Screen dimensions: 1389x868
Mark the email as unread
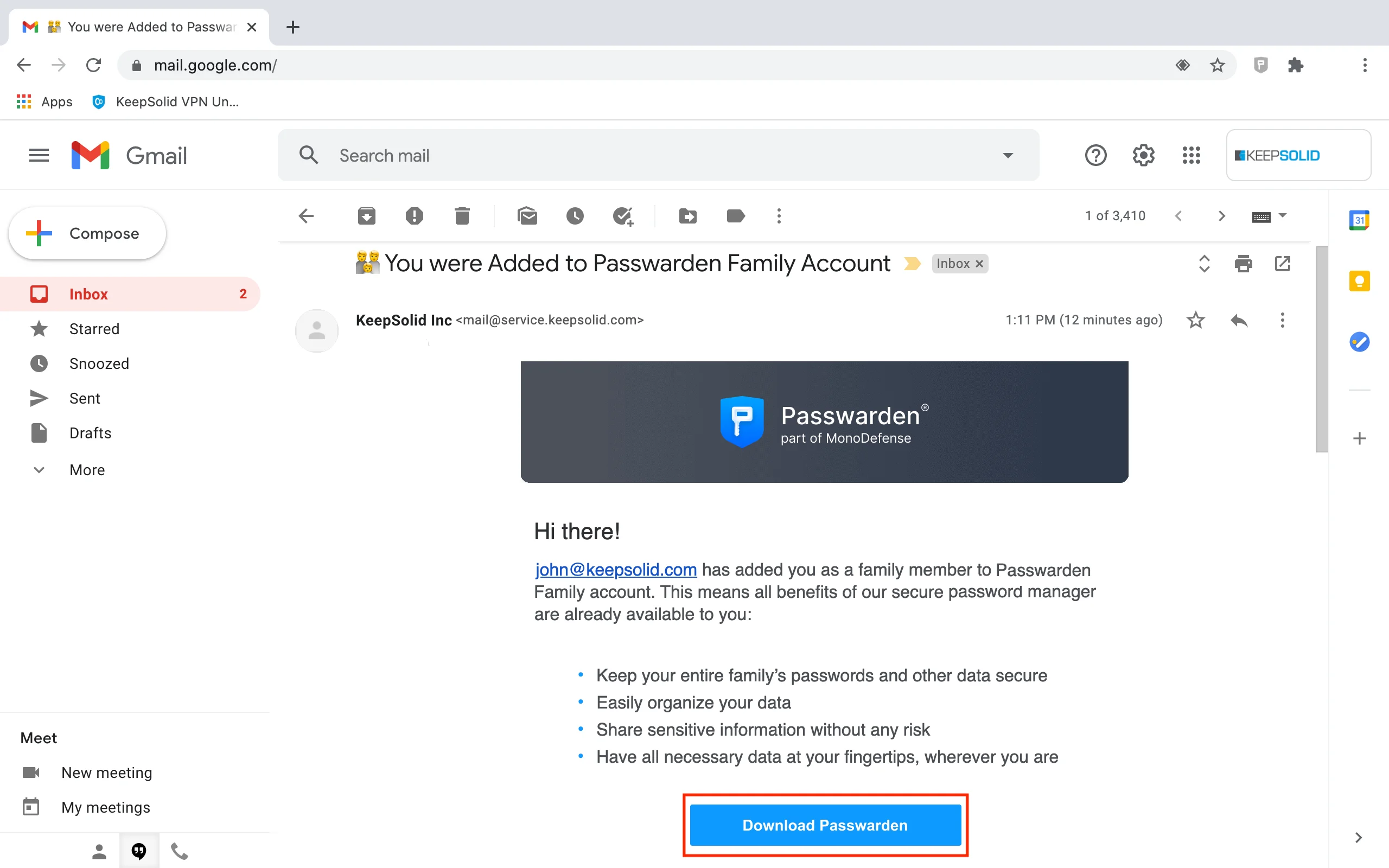[527, 216]
